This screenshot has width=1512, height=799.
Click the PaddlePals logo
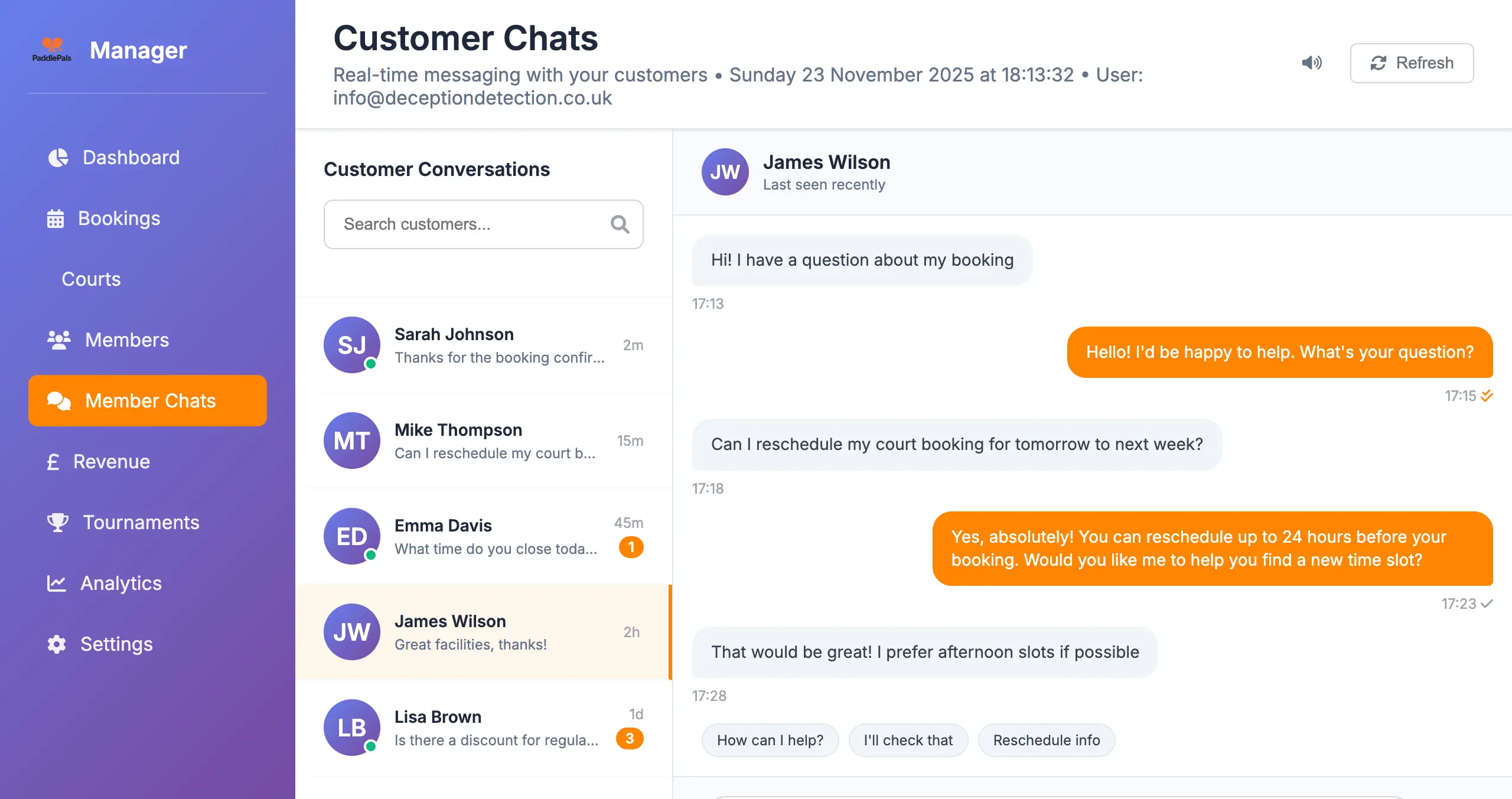pyautogui.click(x=53, y=48)
